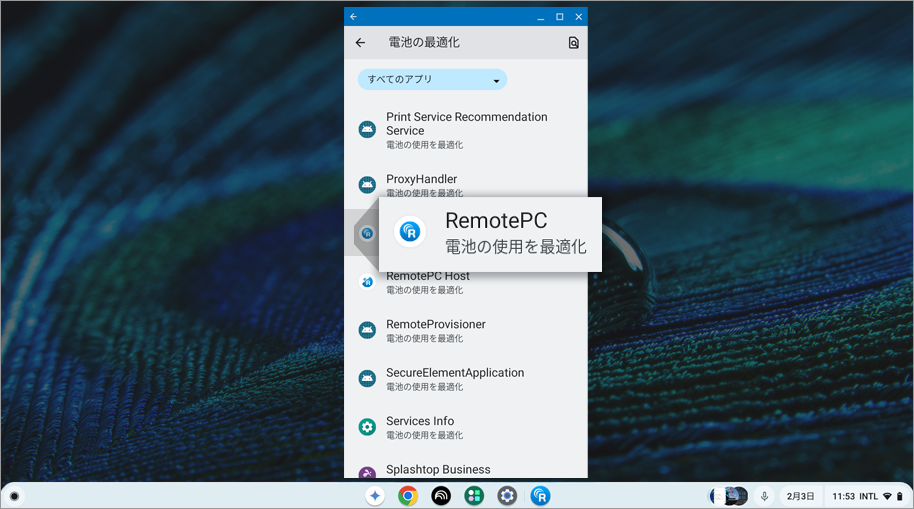Click the Print Service Recommendation Service app icon

[367, 129]
